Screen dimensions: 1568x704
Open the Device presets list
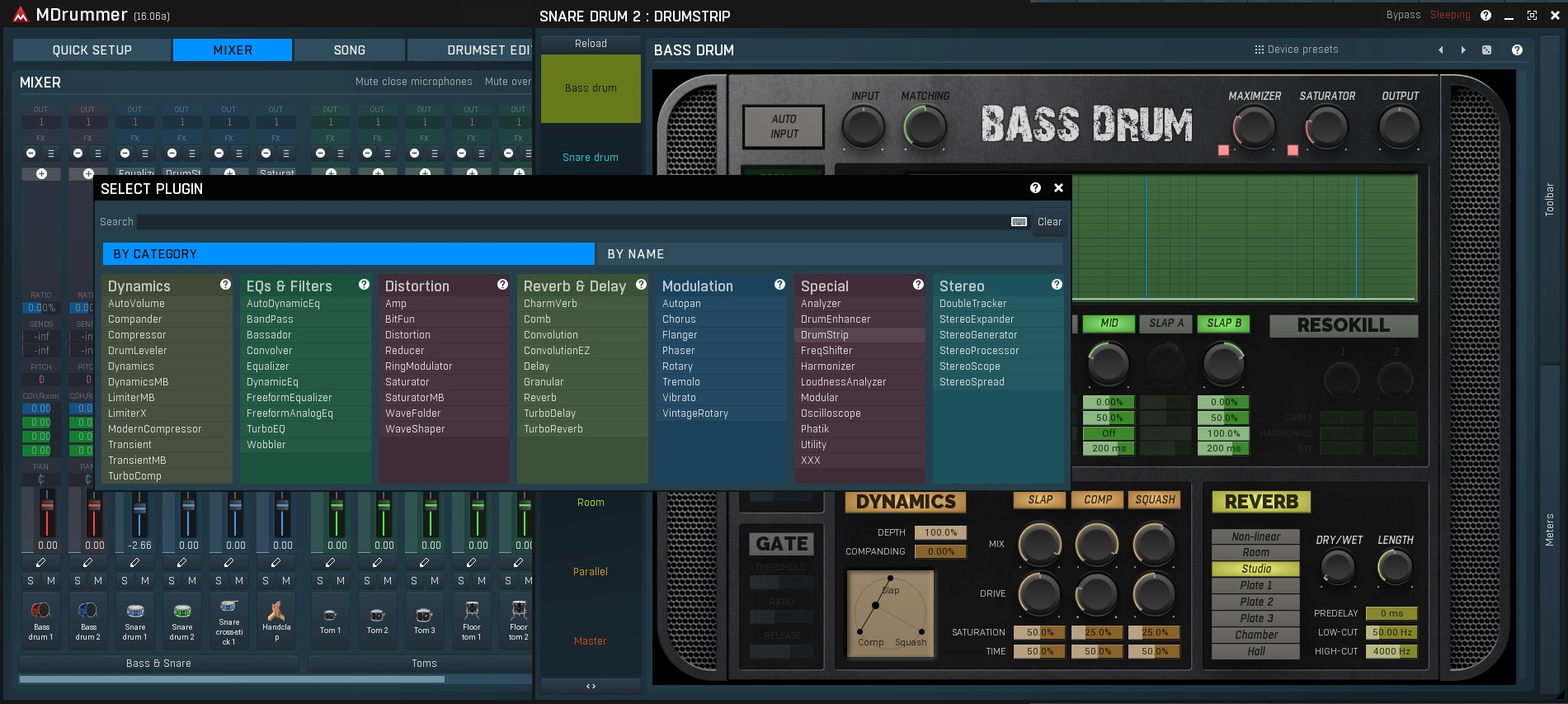coord(1297,50)
